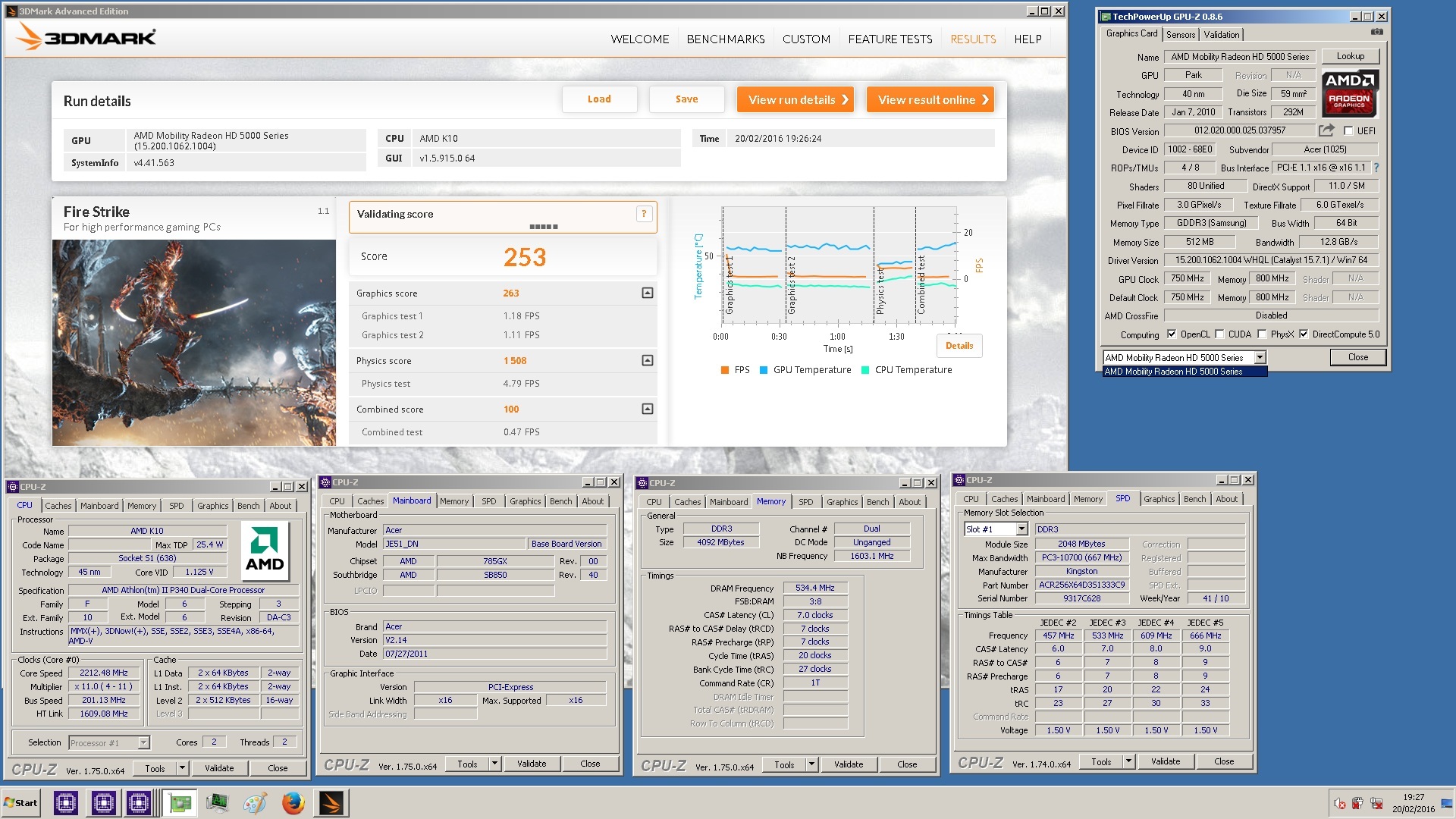Open Firefox from the taskbar
Screen dimensions: 1456x819
[x=293, y=802]
